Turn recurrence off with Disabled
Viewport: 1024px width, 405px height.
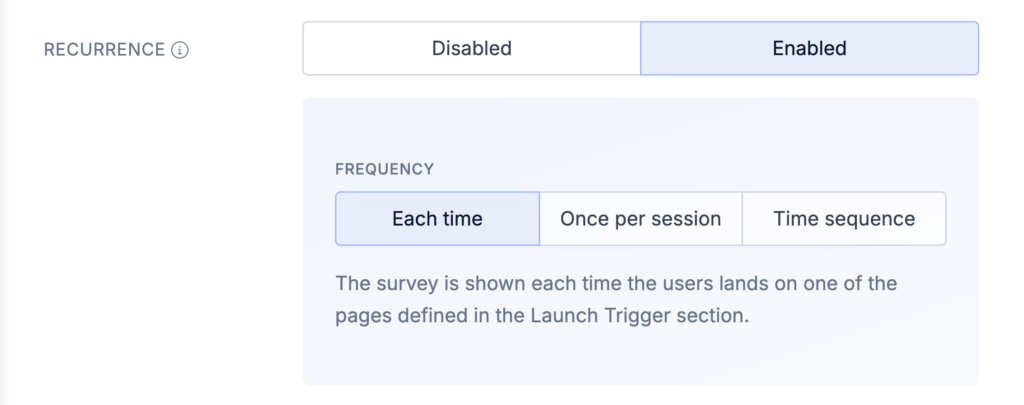point(471,48)
